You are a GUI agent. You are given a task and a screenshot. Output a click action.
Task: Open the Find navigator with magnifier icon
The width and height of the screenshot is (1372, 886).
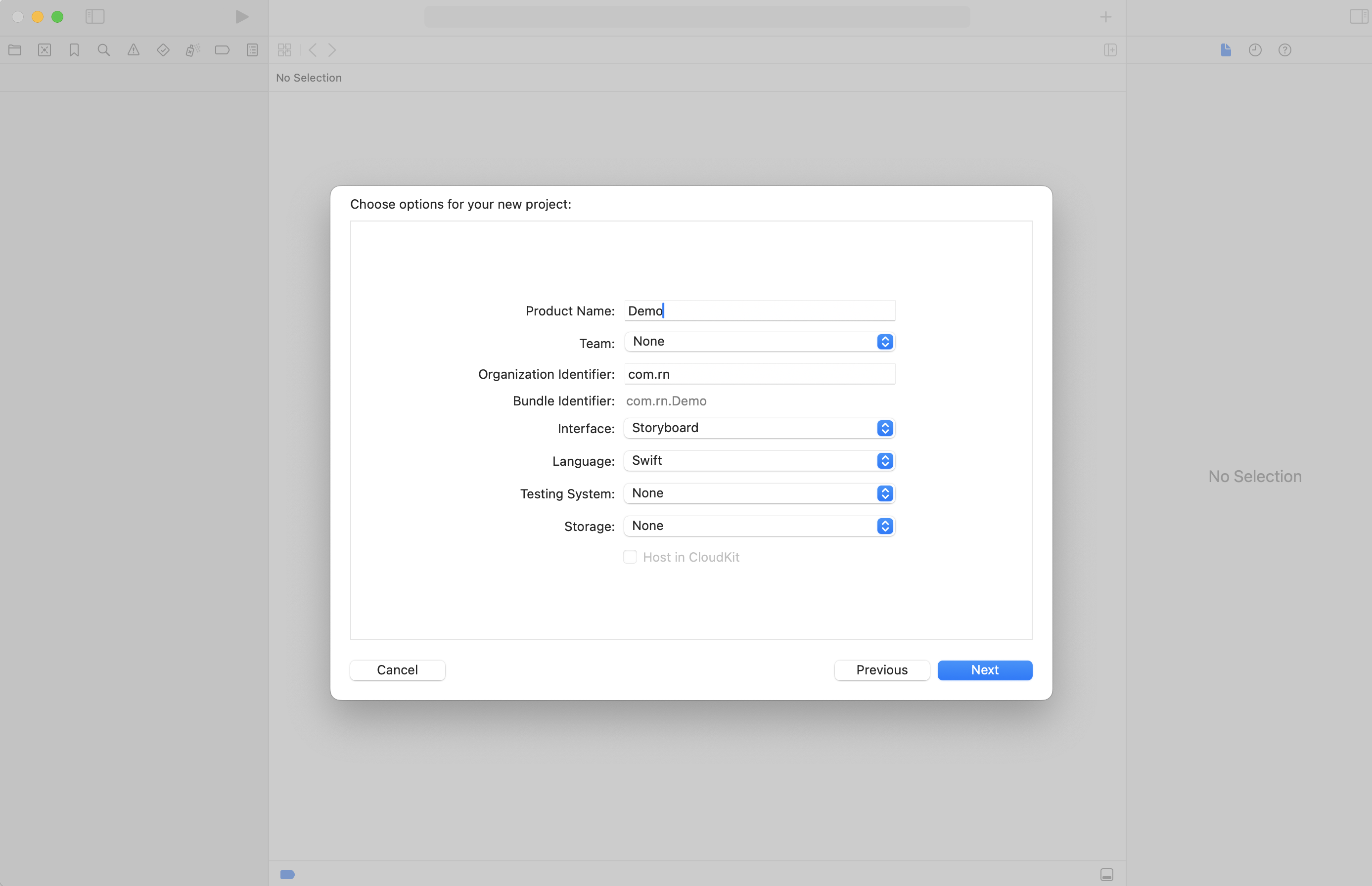click(x=103, y=50)
